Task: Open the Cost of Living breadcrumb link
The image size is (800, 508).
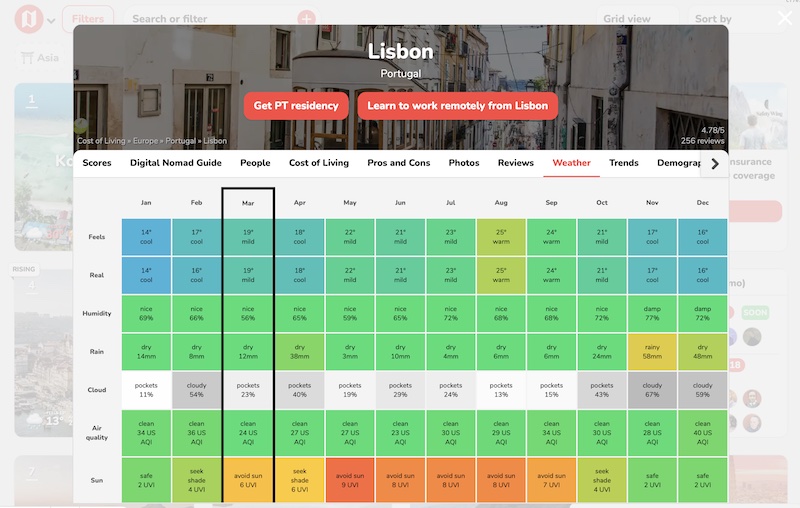Action: point(101,141)
